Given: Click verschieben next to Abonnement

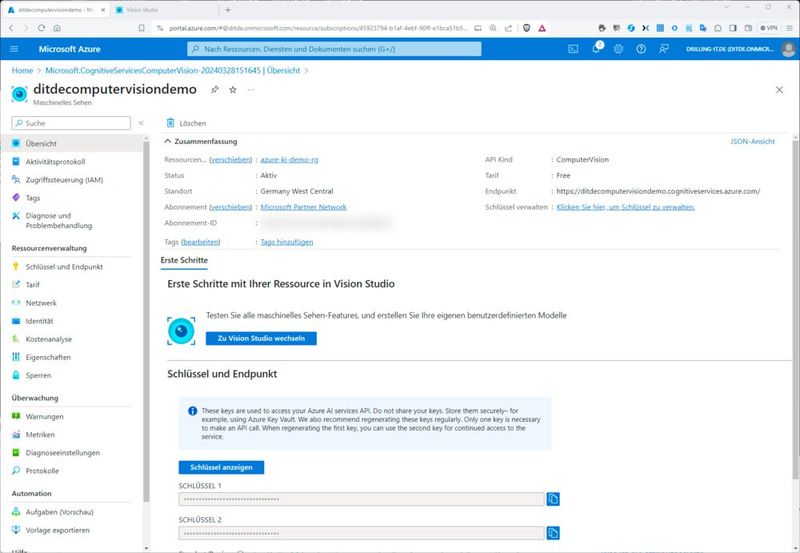Looking at the screenshot, I should point(231,207).
